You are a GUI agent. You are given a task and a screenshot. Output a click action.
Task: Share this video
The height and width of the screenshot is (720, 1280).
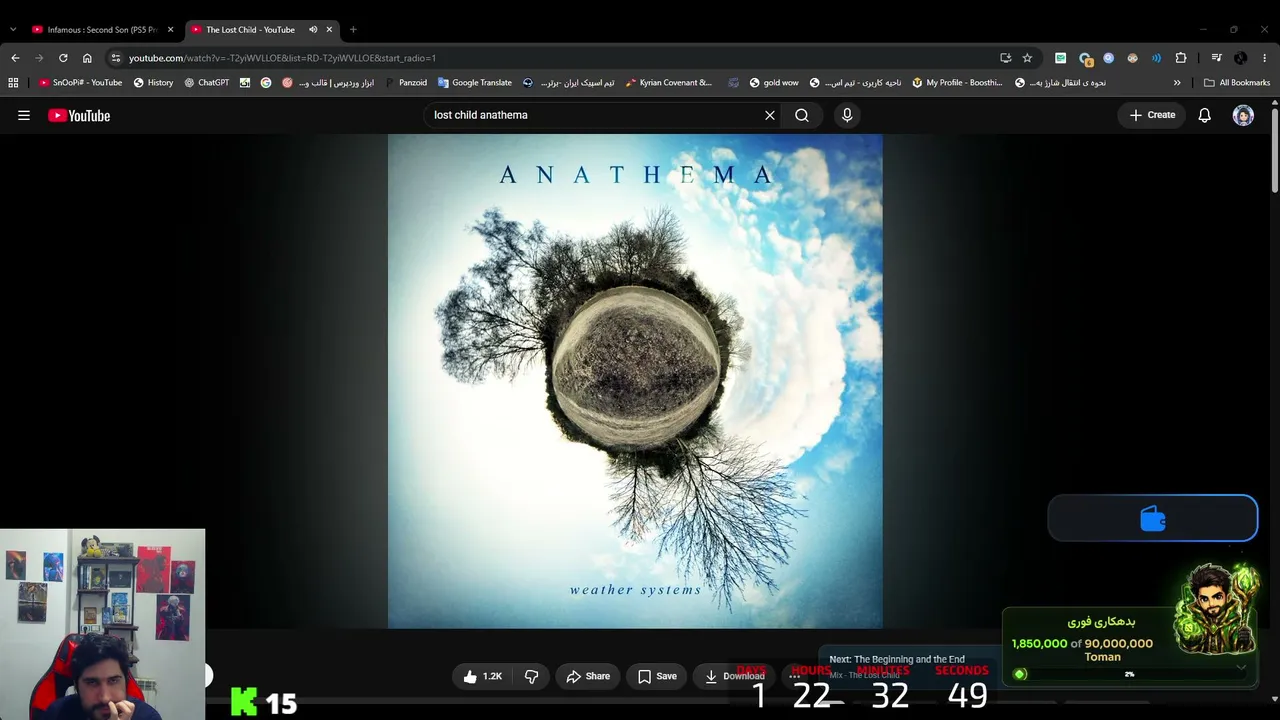[587, 676]
